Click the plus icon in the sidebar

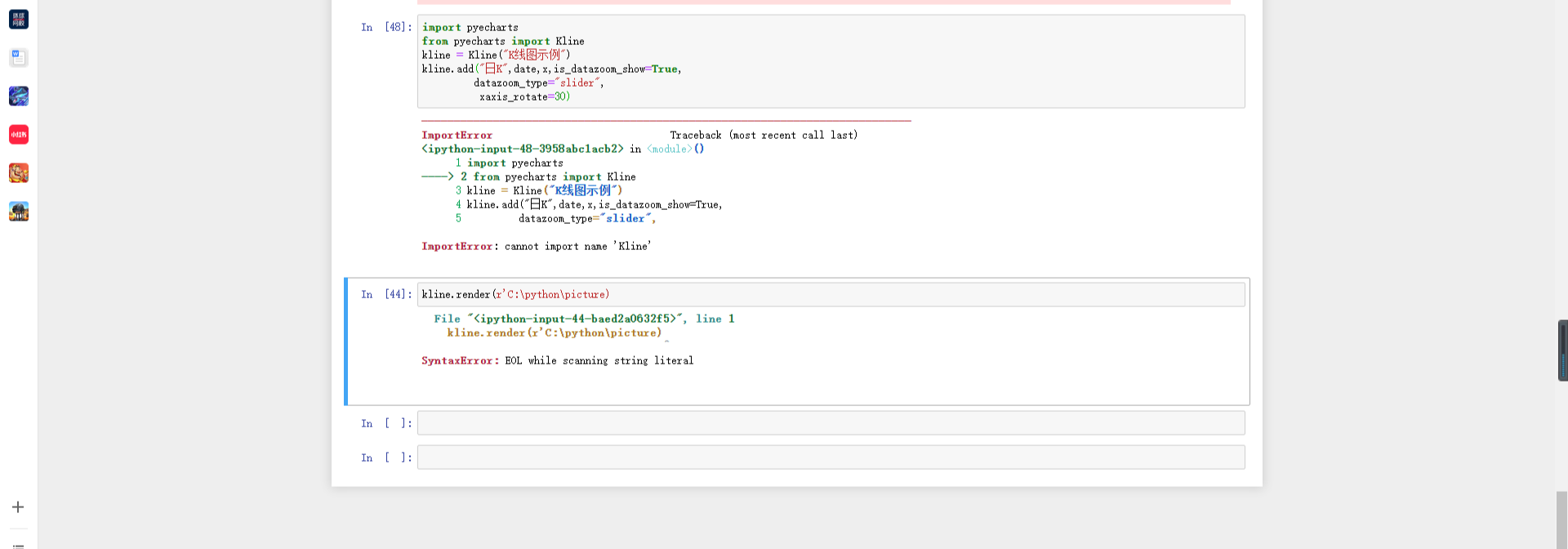[x=18, y=507]
